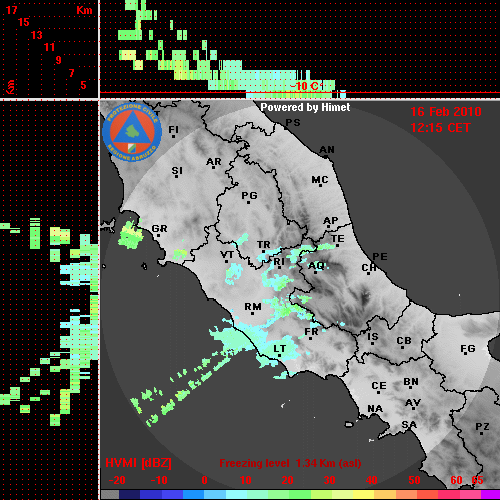Click the "-20" dBZ scale value
Viewport: 500px width, 500px height.
point(117,480)
